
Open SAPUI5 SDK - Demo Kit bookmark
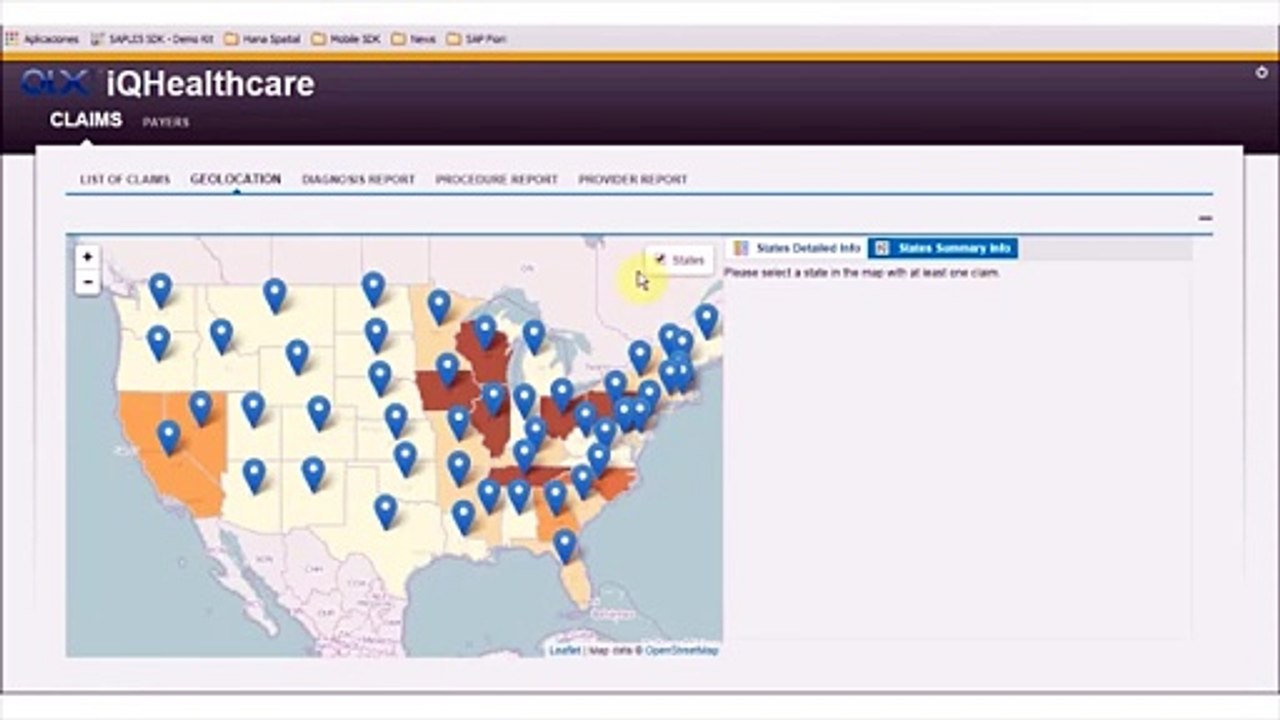[152, 39]
